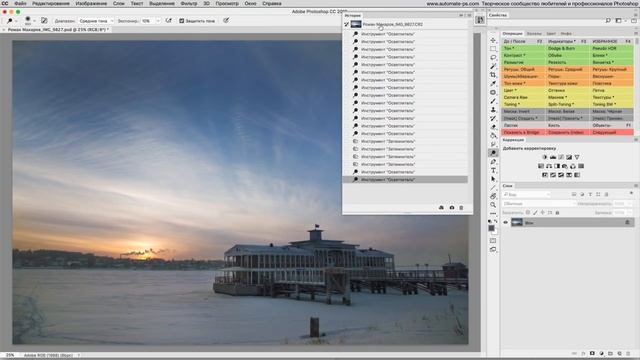The image size is (640, 360).
Task: Open the Изображение menu
Action: pyautogui.click(x=91, y=3)
